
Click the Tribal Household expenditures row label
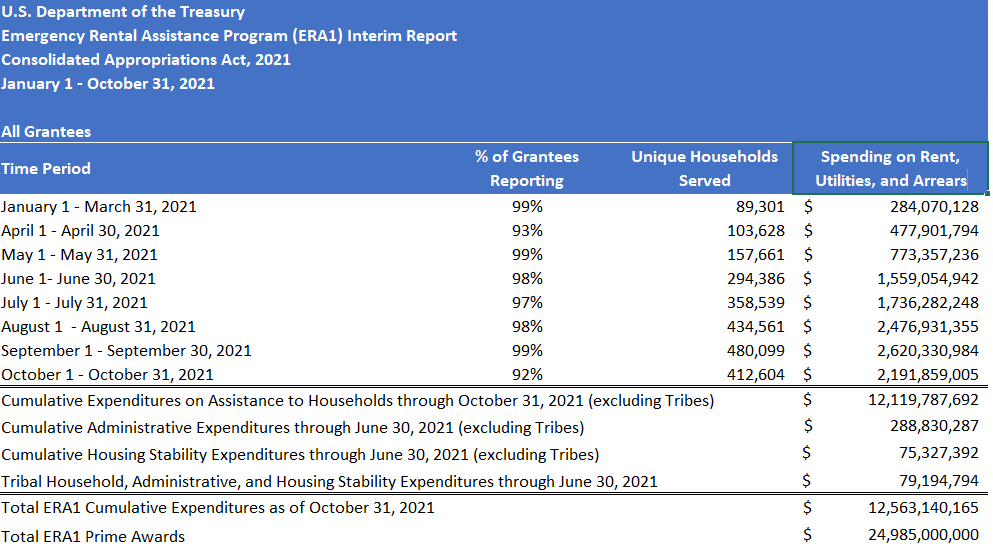(329, 481)
